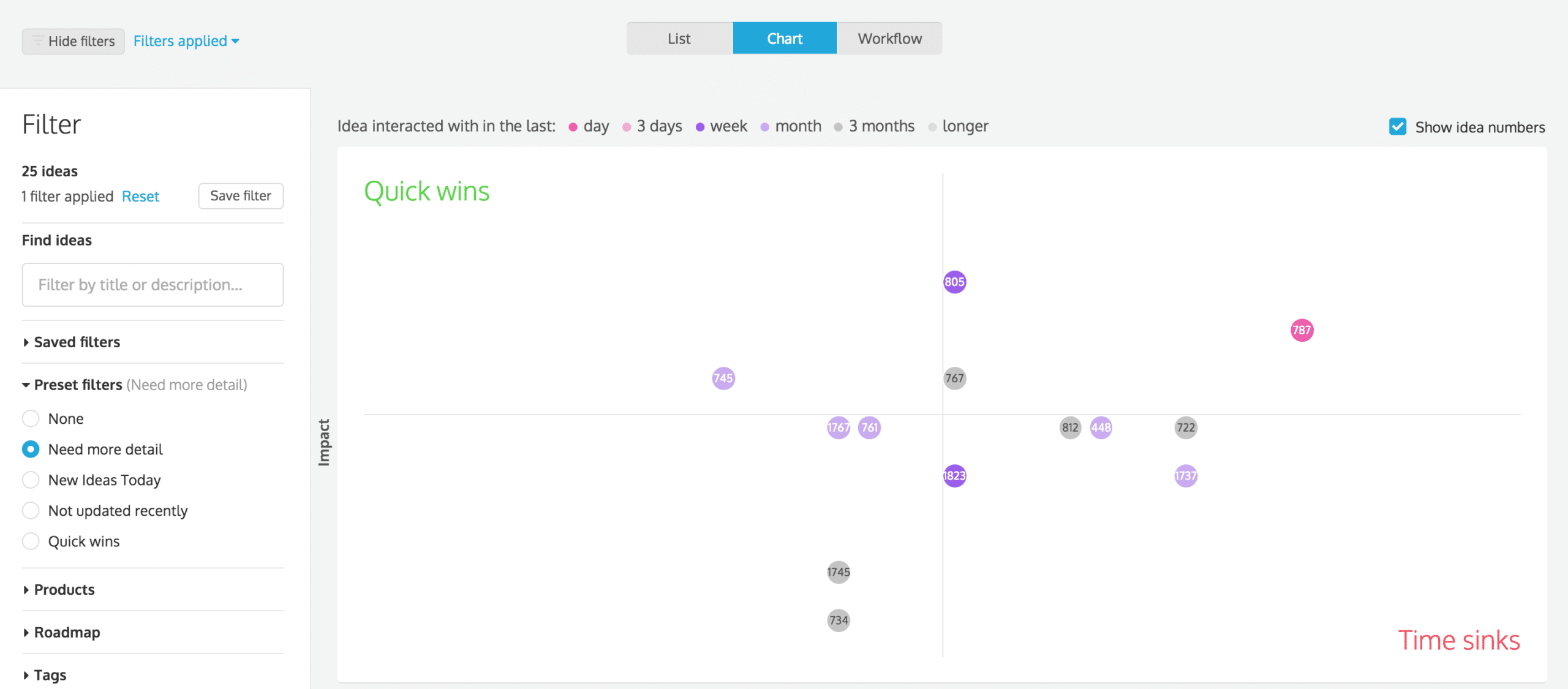This screenshot has width=1568, height=689.
Task: Expand the Products filter section
Action: (x=59, y=590)
